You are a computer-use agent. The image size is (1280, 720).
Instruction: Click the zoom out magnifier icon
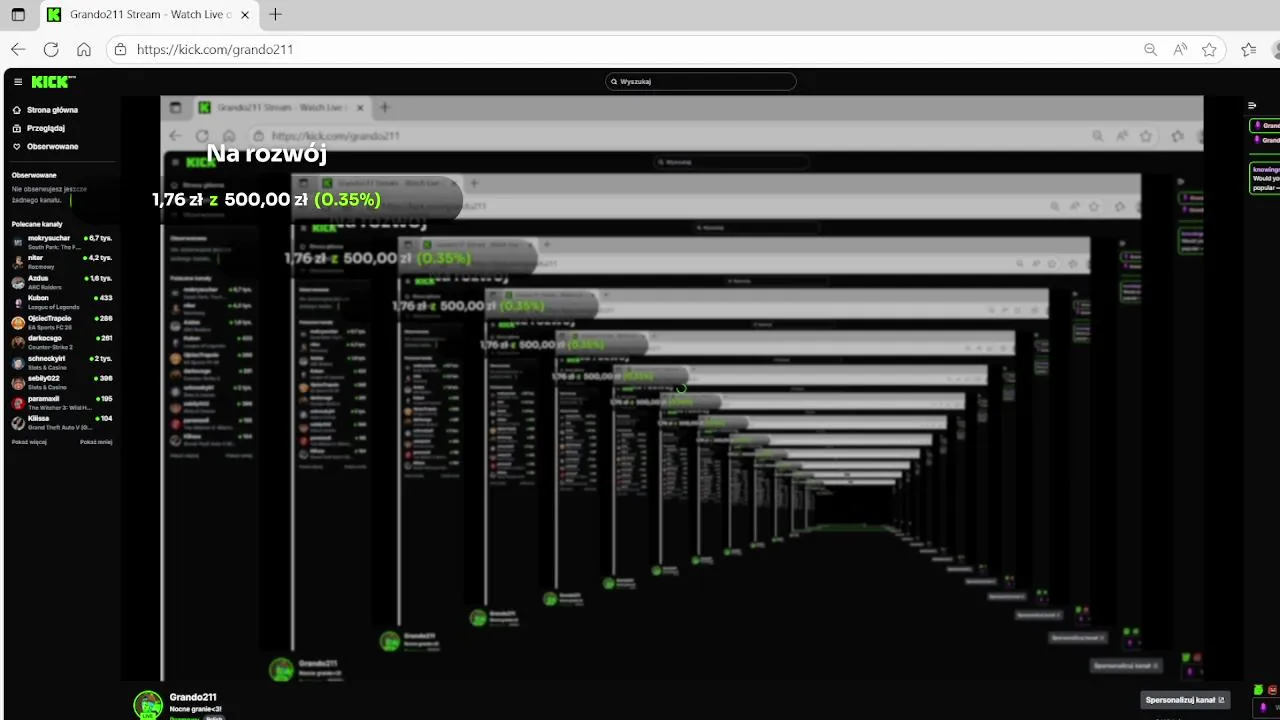click(x=1151, y=49)
